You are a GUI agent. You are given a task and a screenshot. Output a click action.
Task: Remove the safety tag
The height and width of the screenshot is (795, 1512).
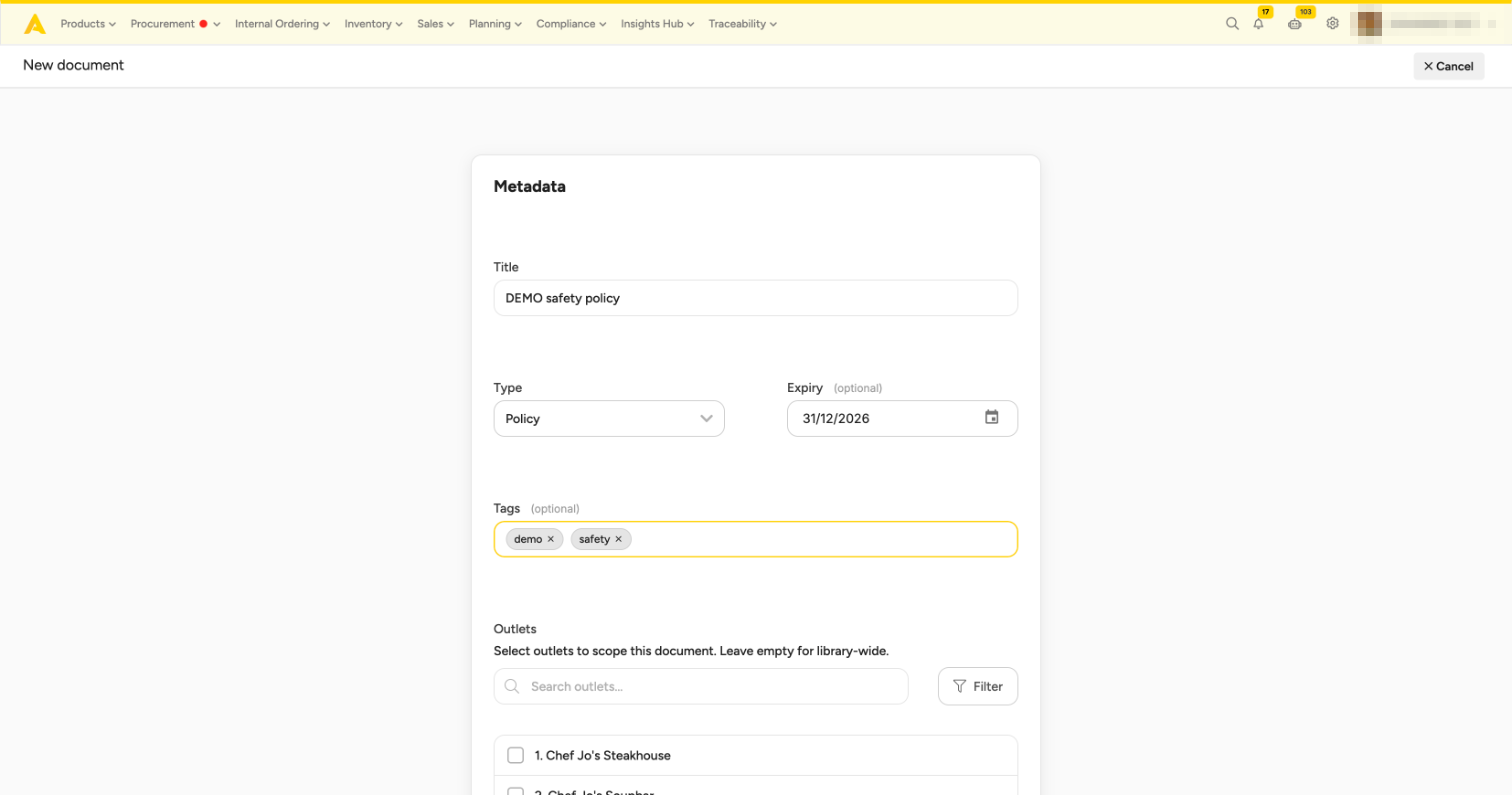click(618, 539)
